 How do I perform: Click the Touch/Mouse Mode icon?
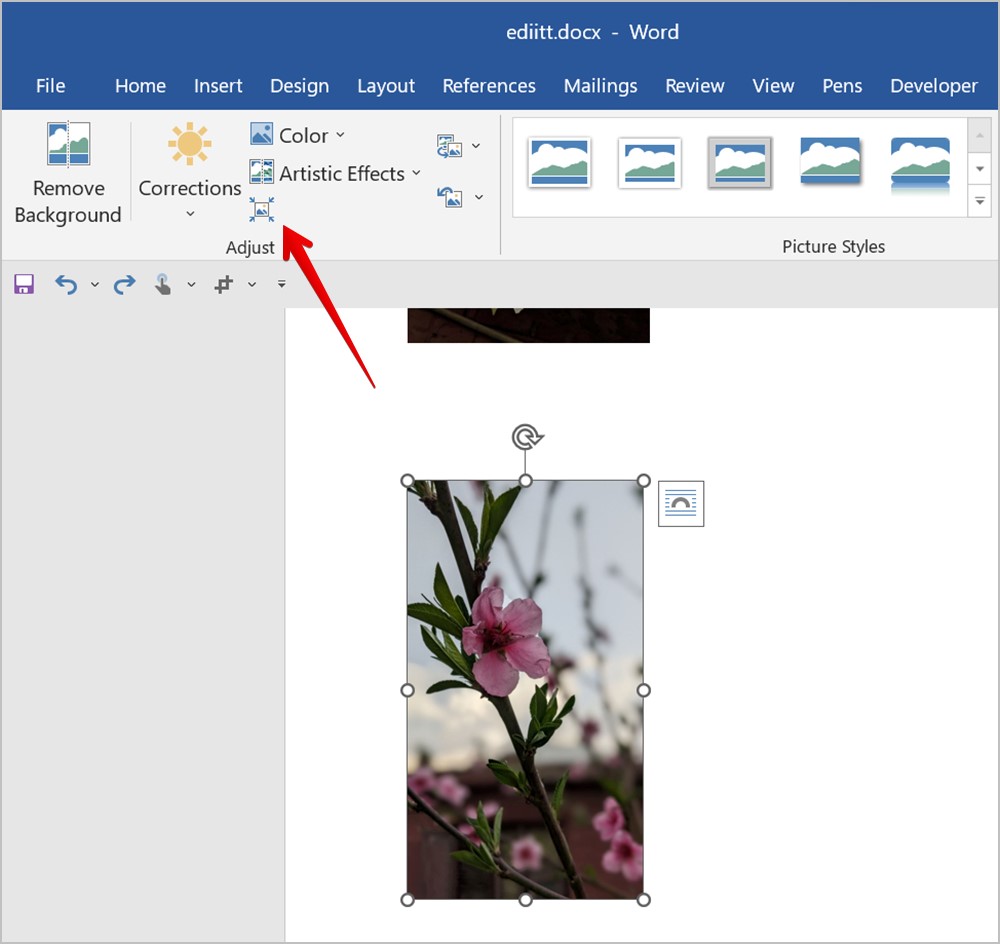[163, 285]
